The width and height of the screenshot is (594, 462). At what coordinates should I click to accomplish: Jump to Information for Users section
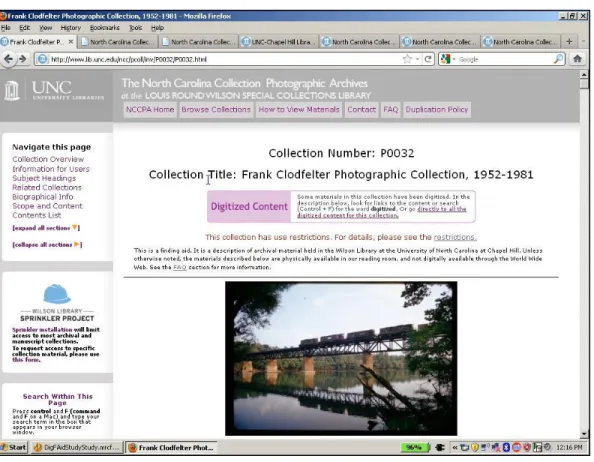[51, 169]
